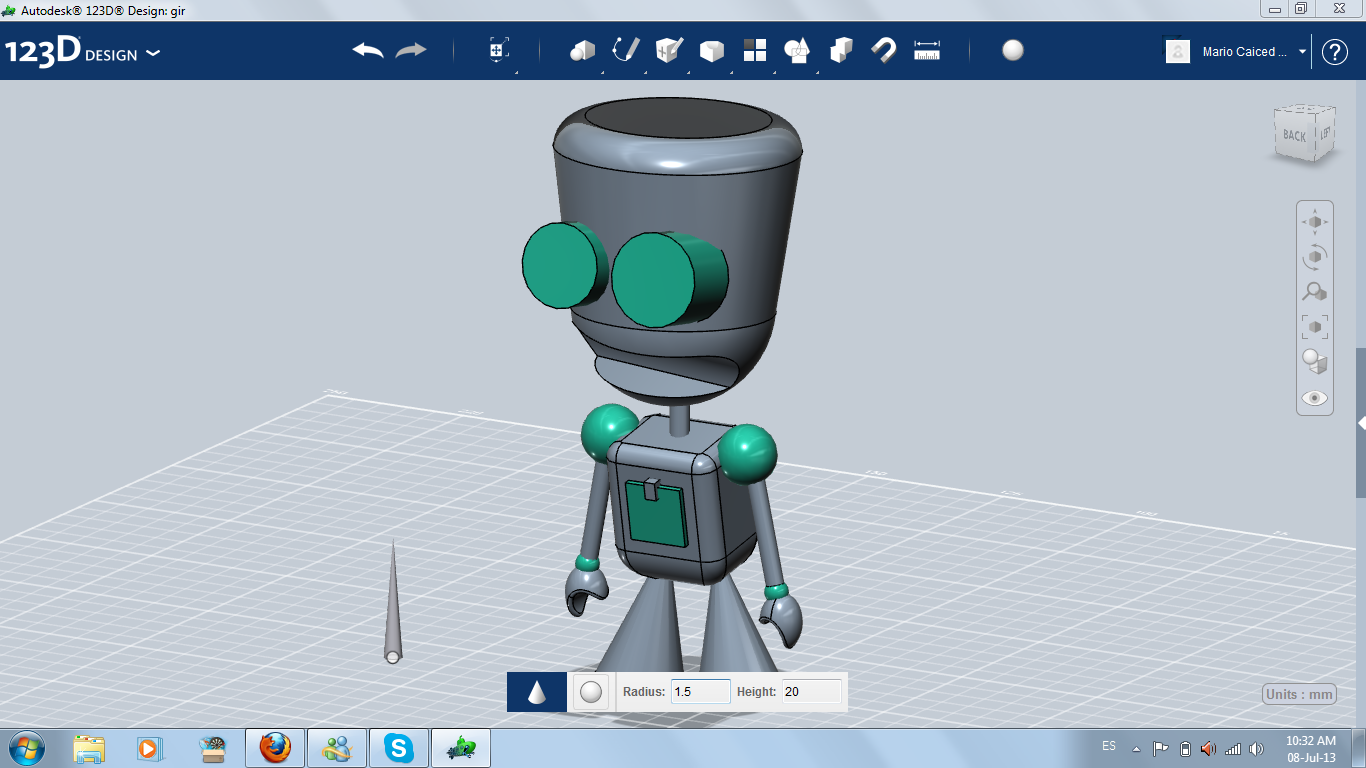This screenshot has height=768, width=1366.
Task: Open the Material sphere tool
Action: click(x=1013, y=50)
